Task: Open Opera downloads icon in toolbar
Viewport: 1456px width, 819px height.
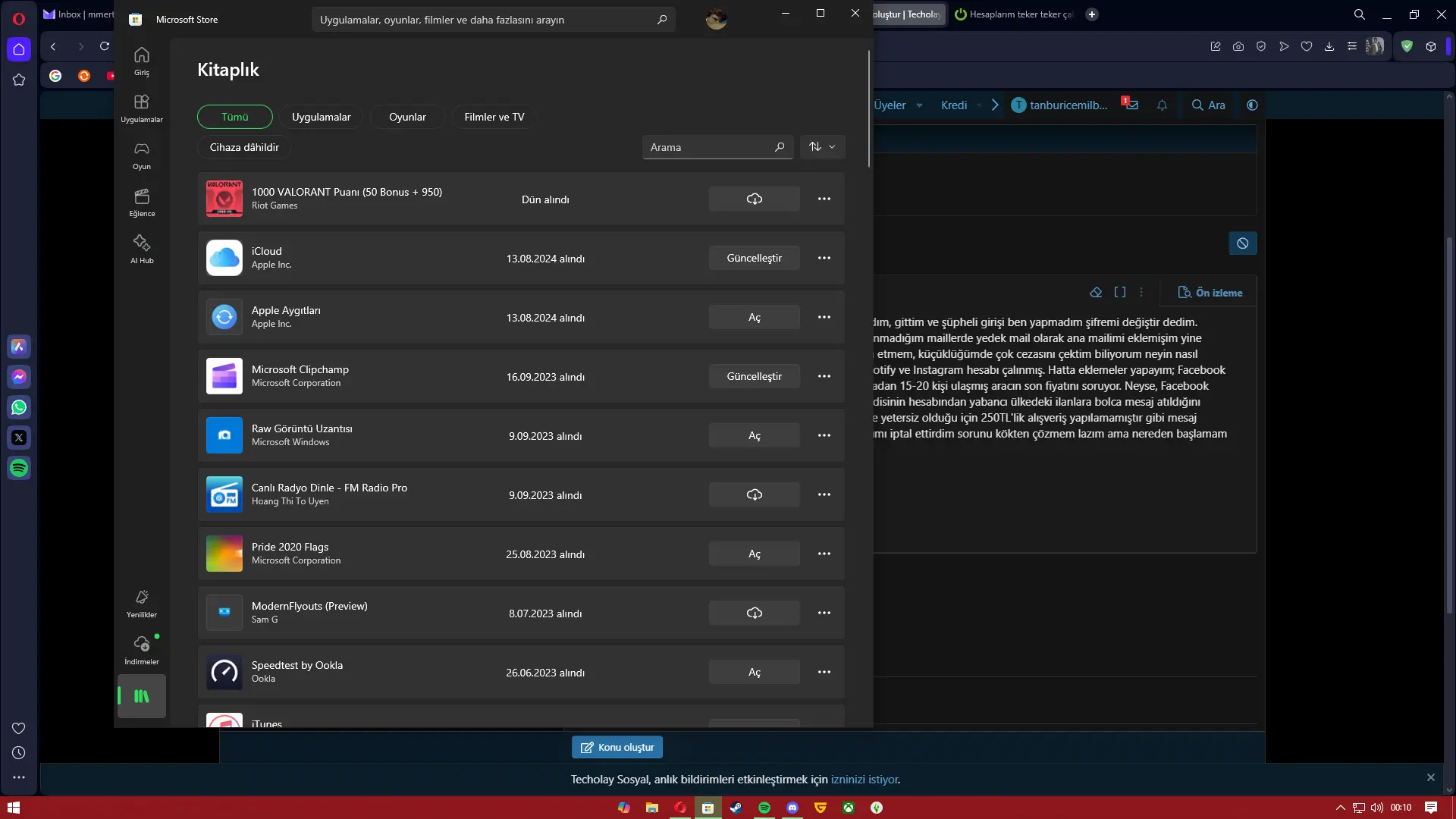Action: click(1329, 46)
